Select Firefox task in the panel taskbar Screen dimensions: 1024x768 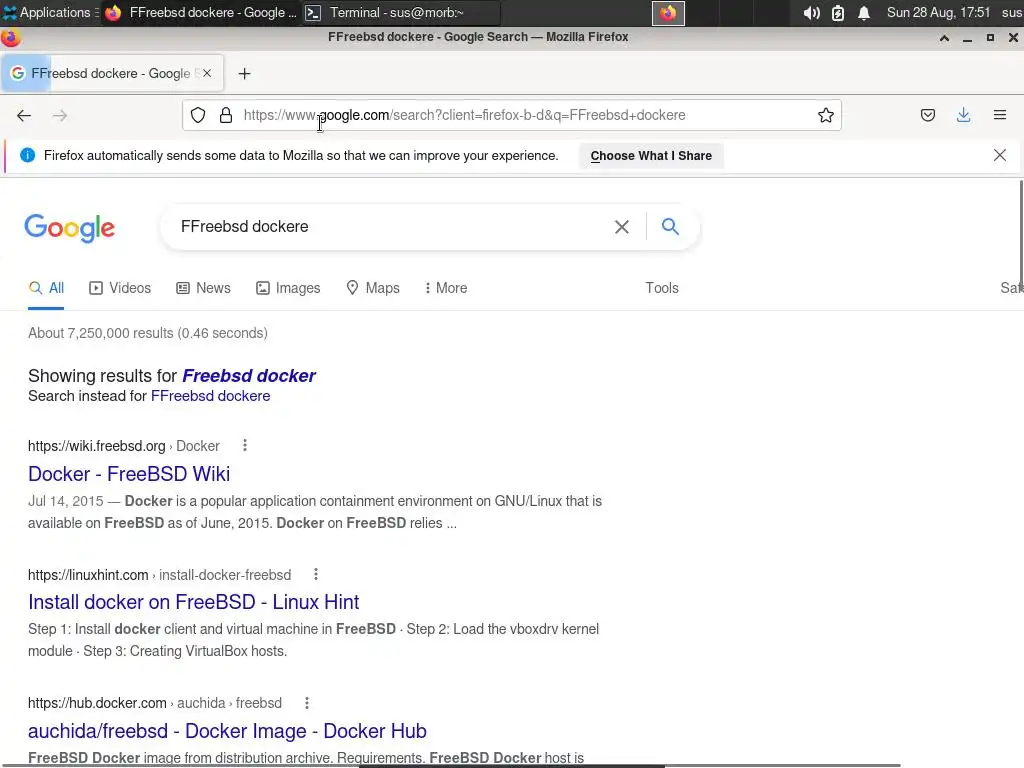click(x=202, y=13)
